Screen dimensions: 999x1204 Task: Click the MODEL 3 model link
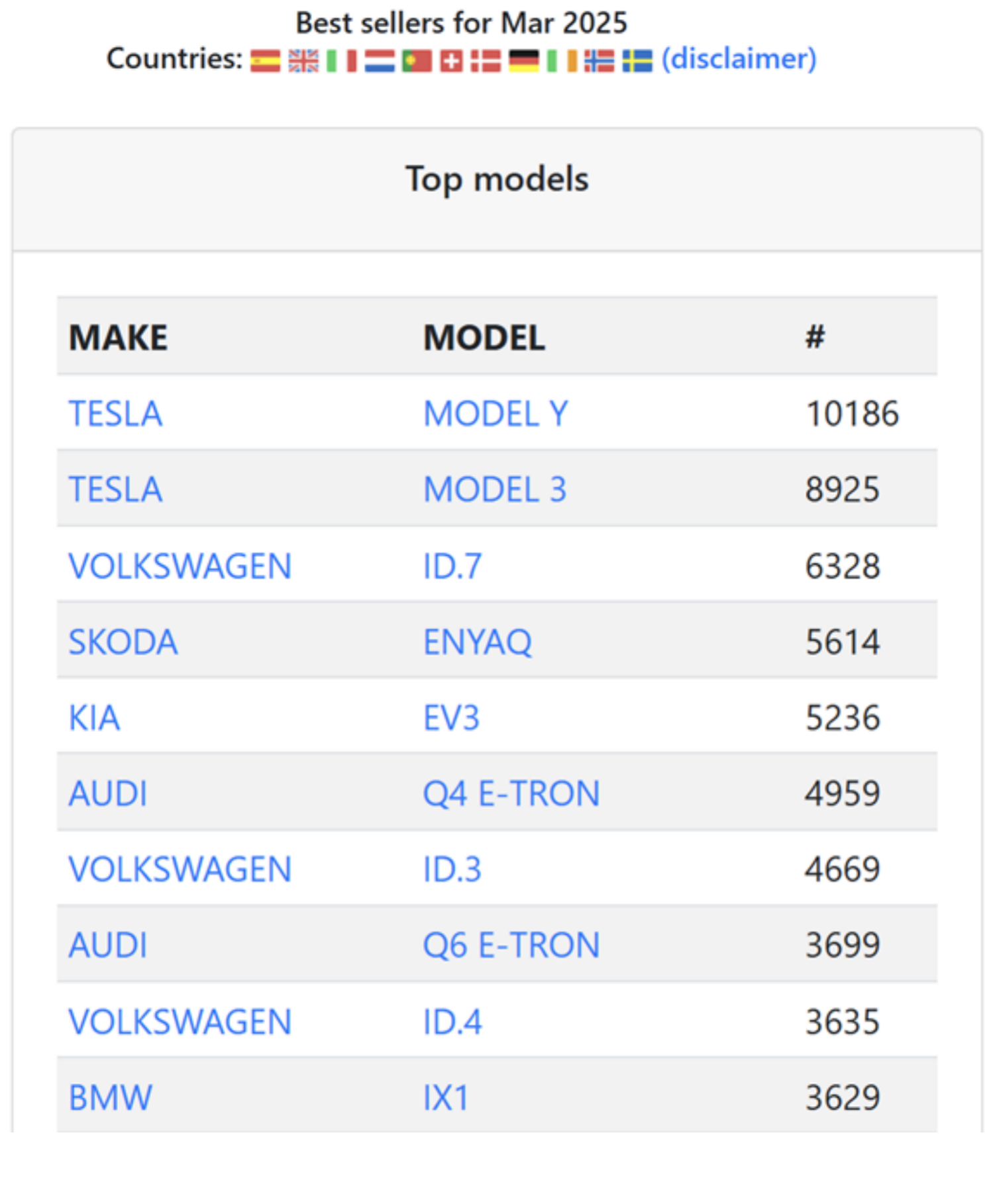495,490
